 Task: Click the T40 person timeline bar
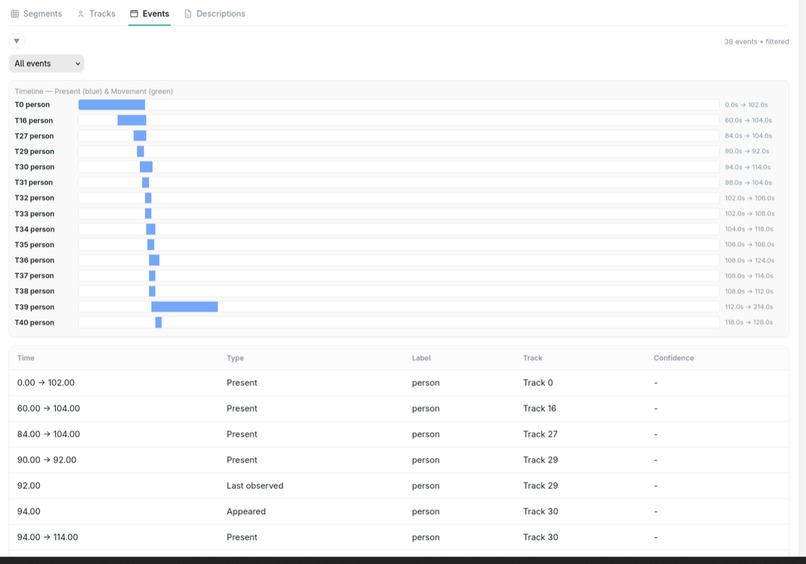[158, 322]
